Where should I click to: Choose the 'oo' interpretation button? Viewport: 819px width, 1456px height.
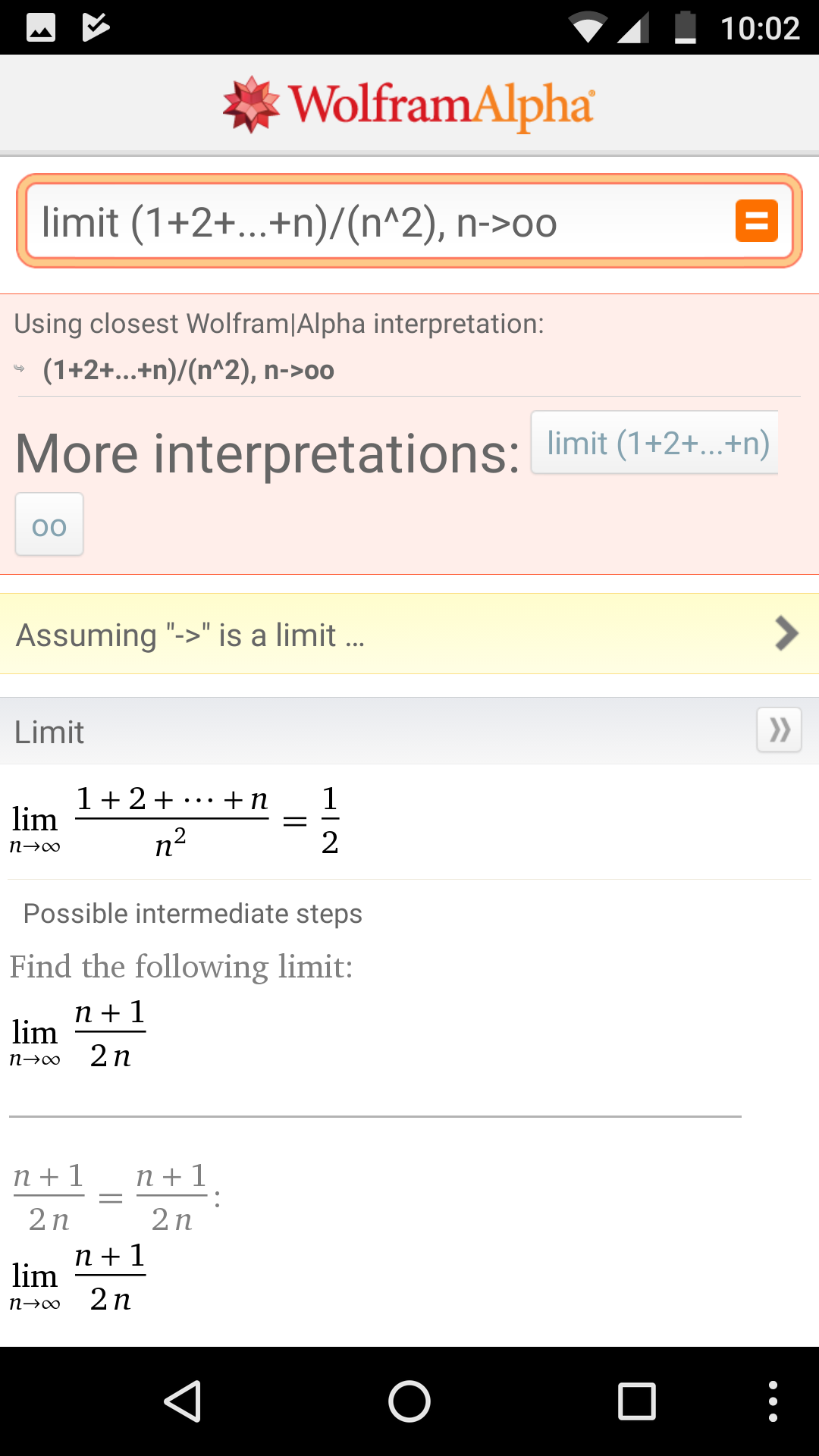point(49,525)
